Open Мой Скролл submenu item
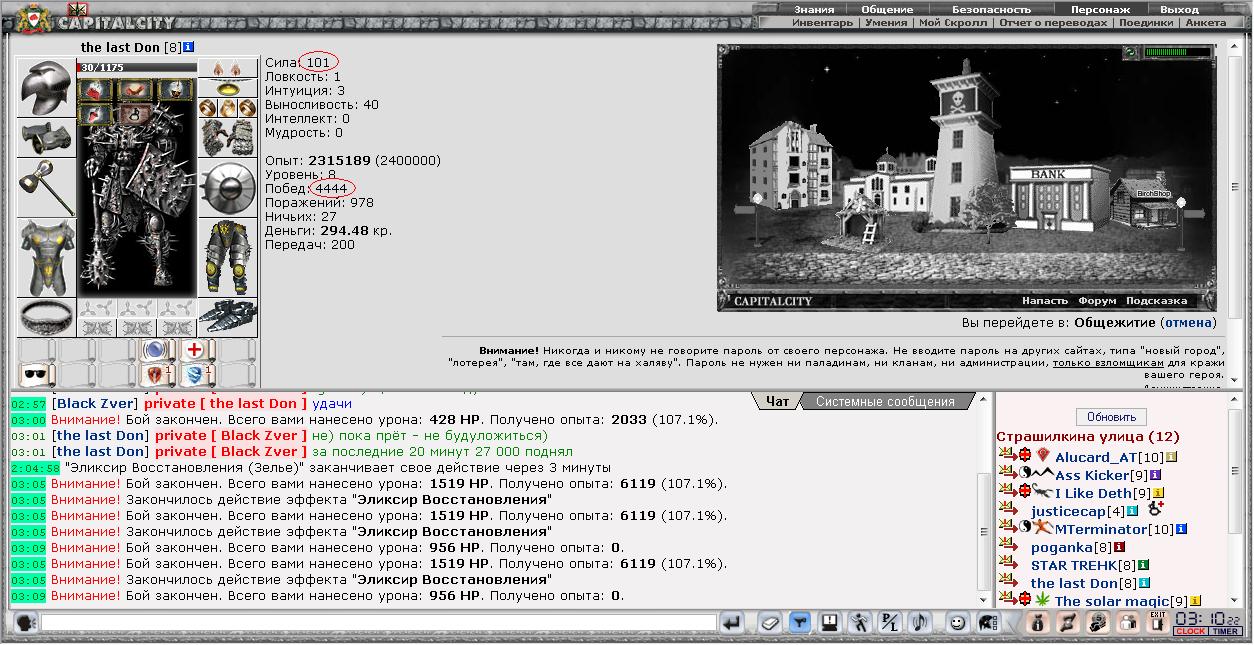 [x=952, y=22]
